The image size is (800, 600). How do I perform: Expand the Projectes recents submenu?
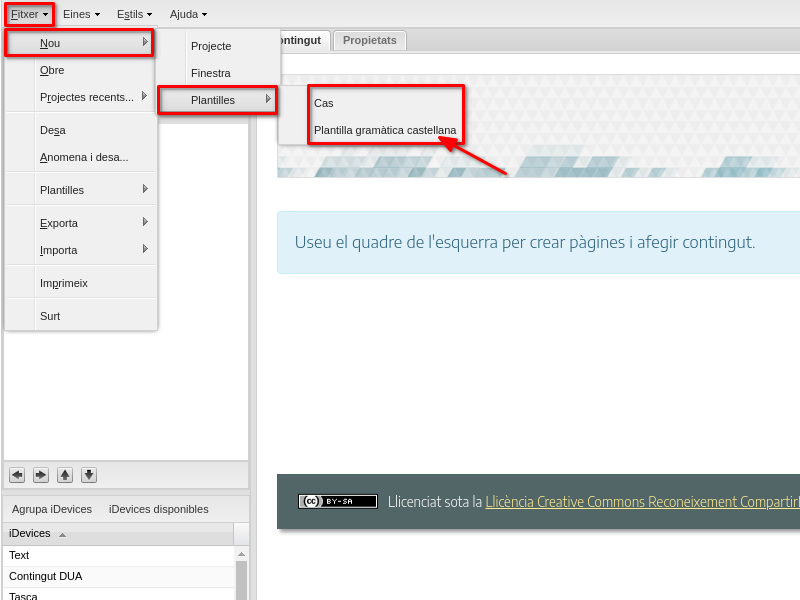tap(87, 97)
